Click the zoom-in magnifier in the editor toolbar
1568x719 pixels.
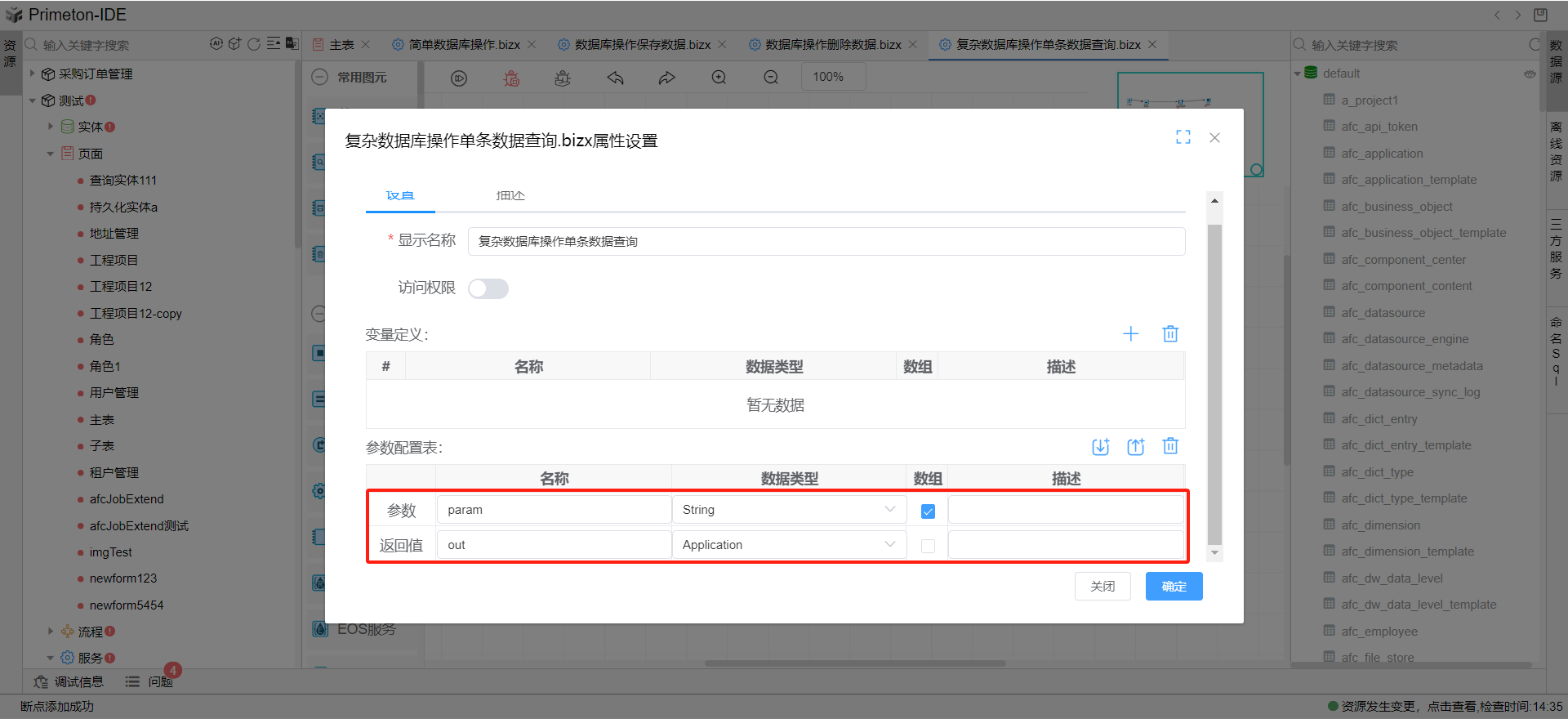click(719, 78)
